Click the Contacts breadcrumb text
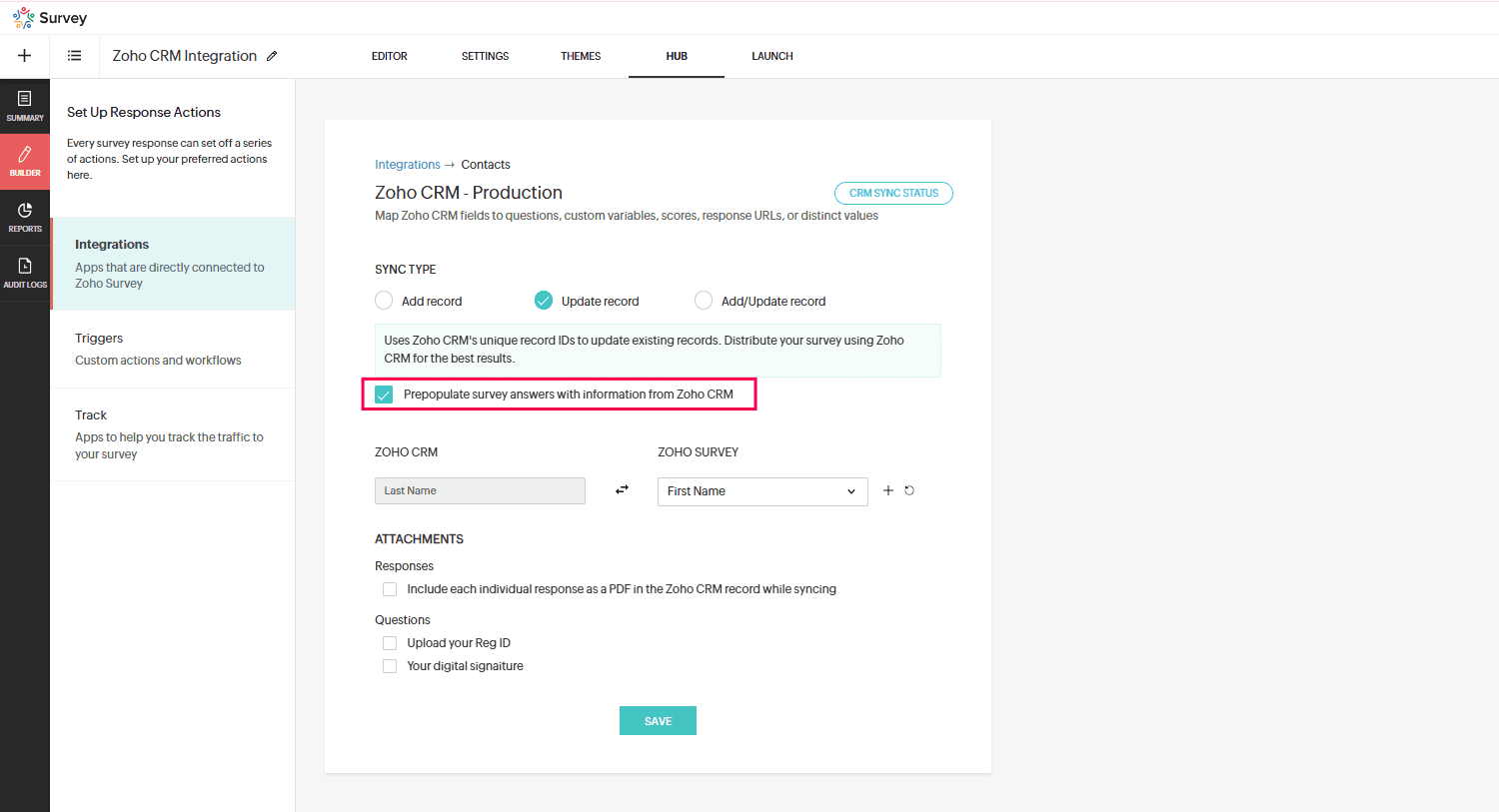Image resolution: width=1499 pixels, height=812 pixels. pos(486,165)
